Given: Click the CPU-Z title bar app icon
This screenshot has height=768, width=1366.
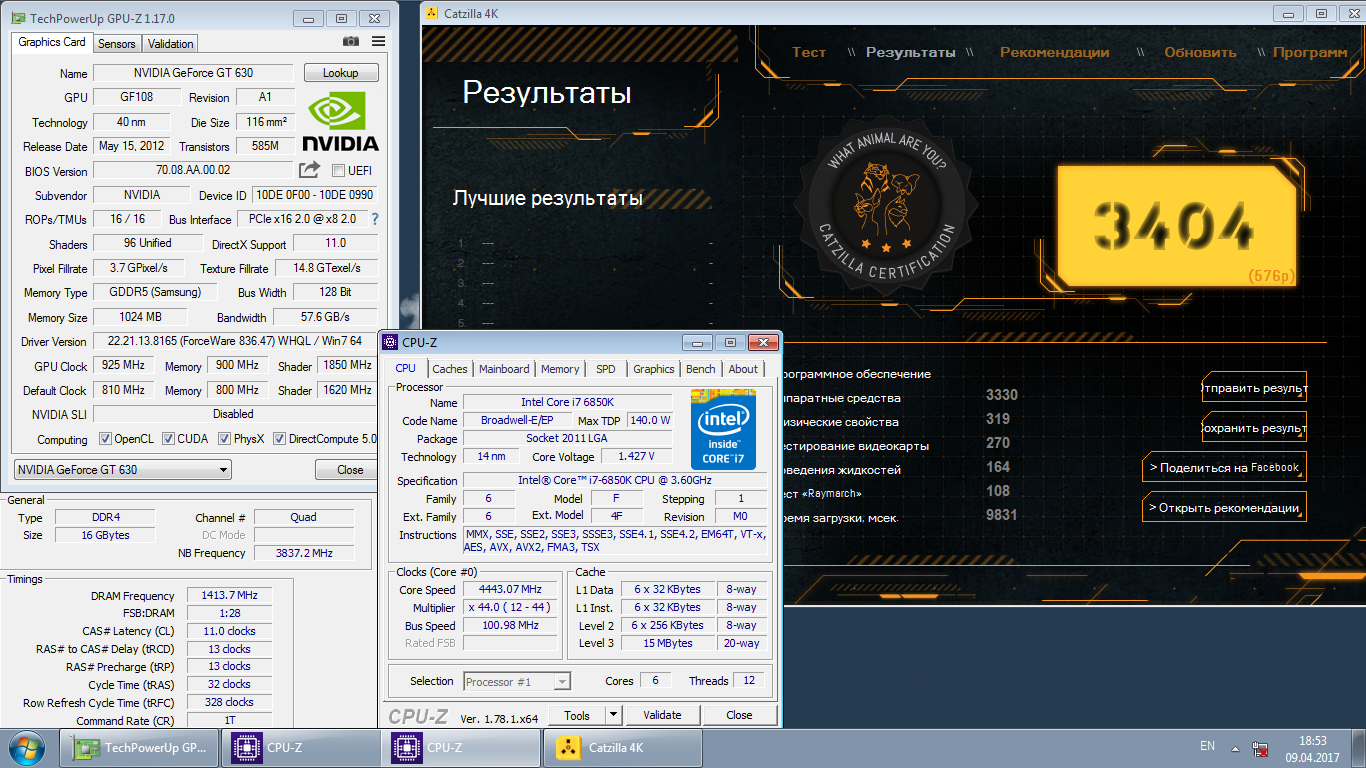Looking at the screenshot, I should click(x=390, y=342).
